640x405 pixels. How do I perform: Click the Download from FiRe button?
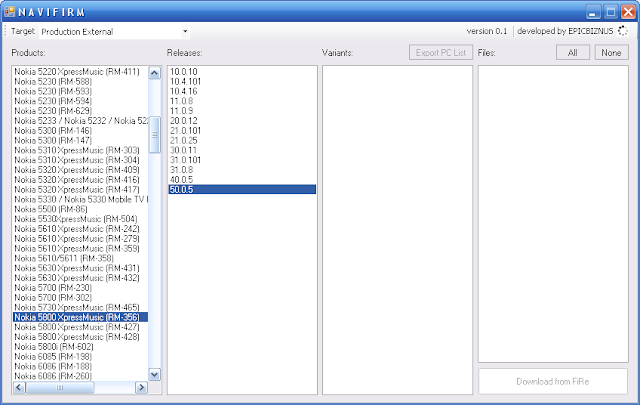click(x=553, y=381)
